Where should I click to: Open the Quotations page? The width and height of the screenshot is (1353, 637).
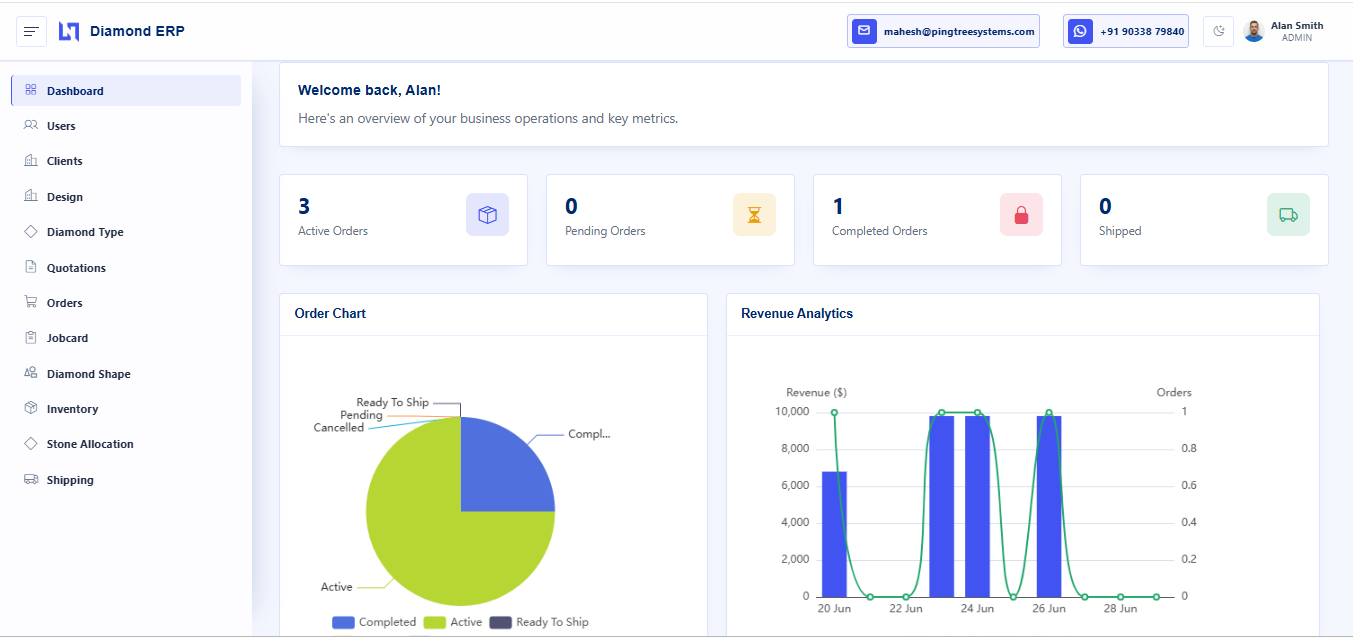coord(126,268)
